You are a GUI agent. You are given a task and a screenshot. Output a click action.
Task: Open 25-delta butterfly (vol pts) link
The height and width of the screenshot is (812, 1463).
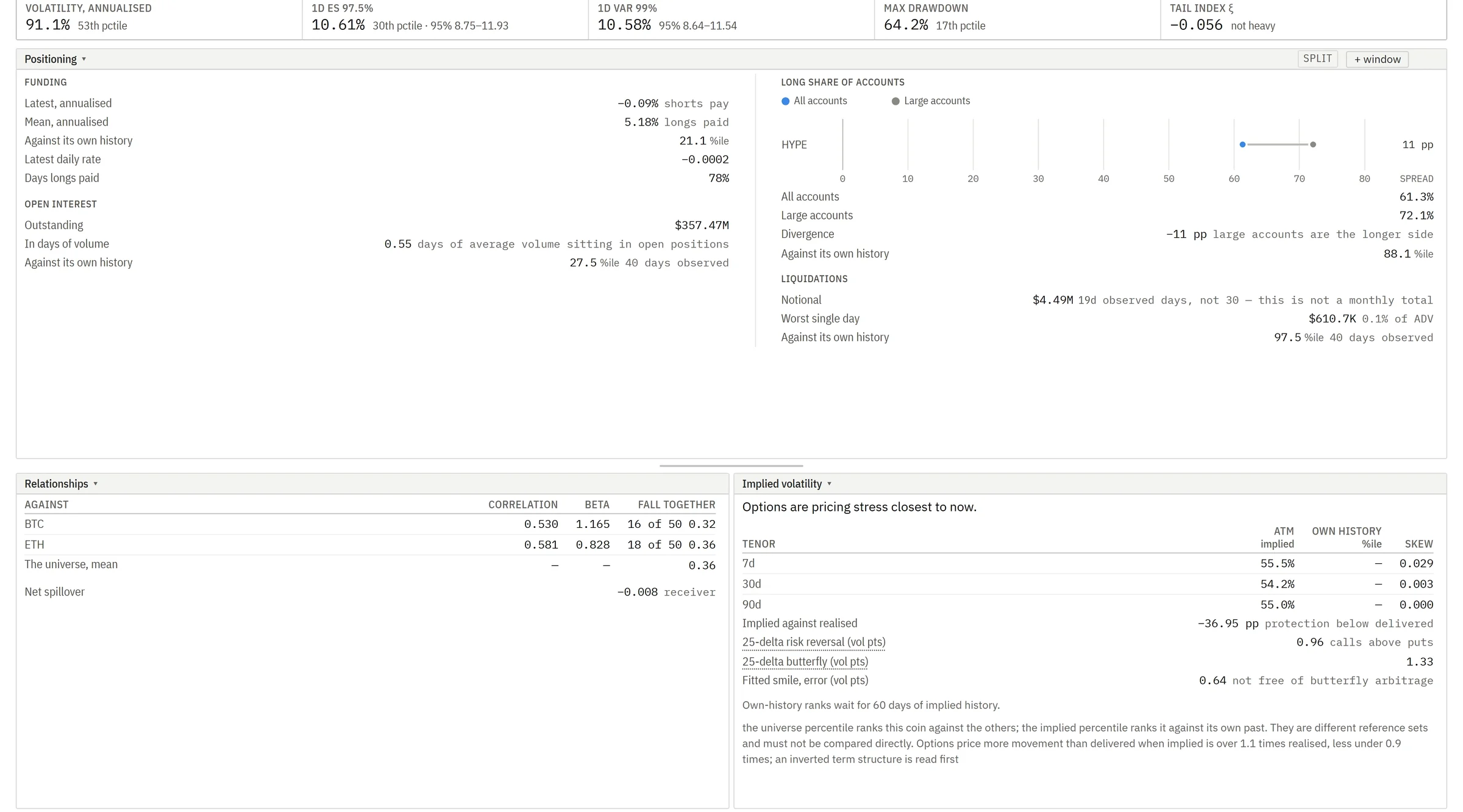805,661
